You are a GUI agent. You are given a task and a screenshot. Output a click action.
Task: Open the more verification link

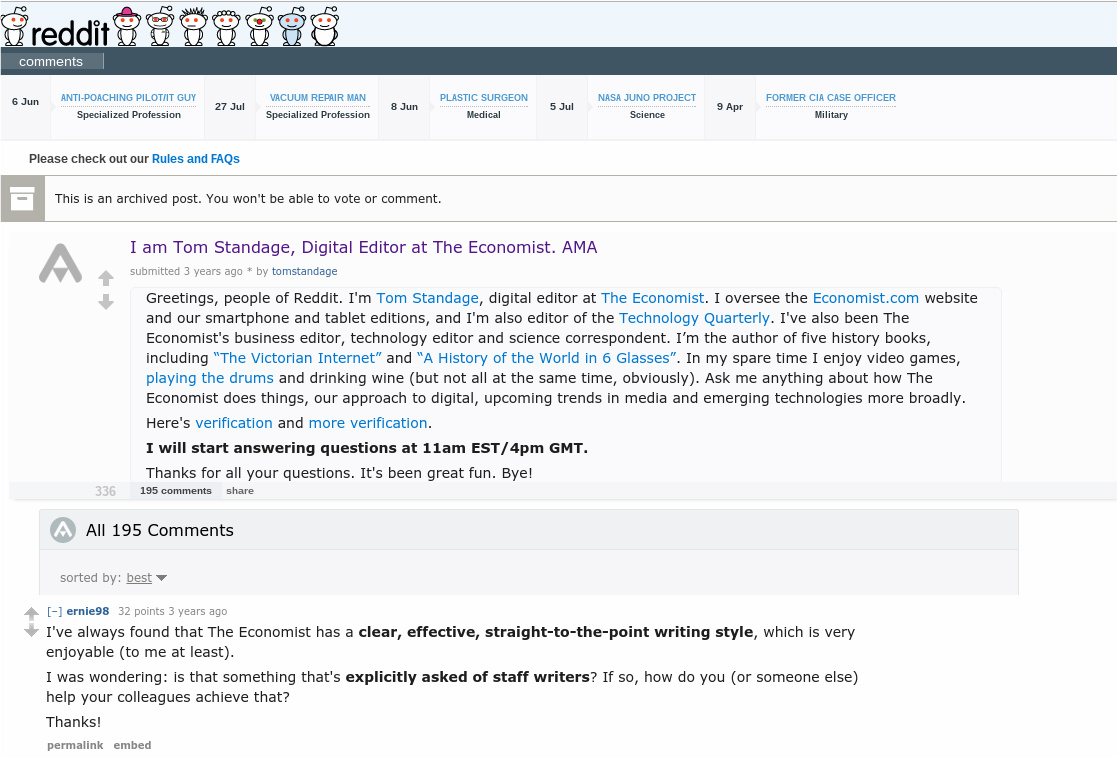click(368, 423)
